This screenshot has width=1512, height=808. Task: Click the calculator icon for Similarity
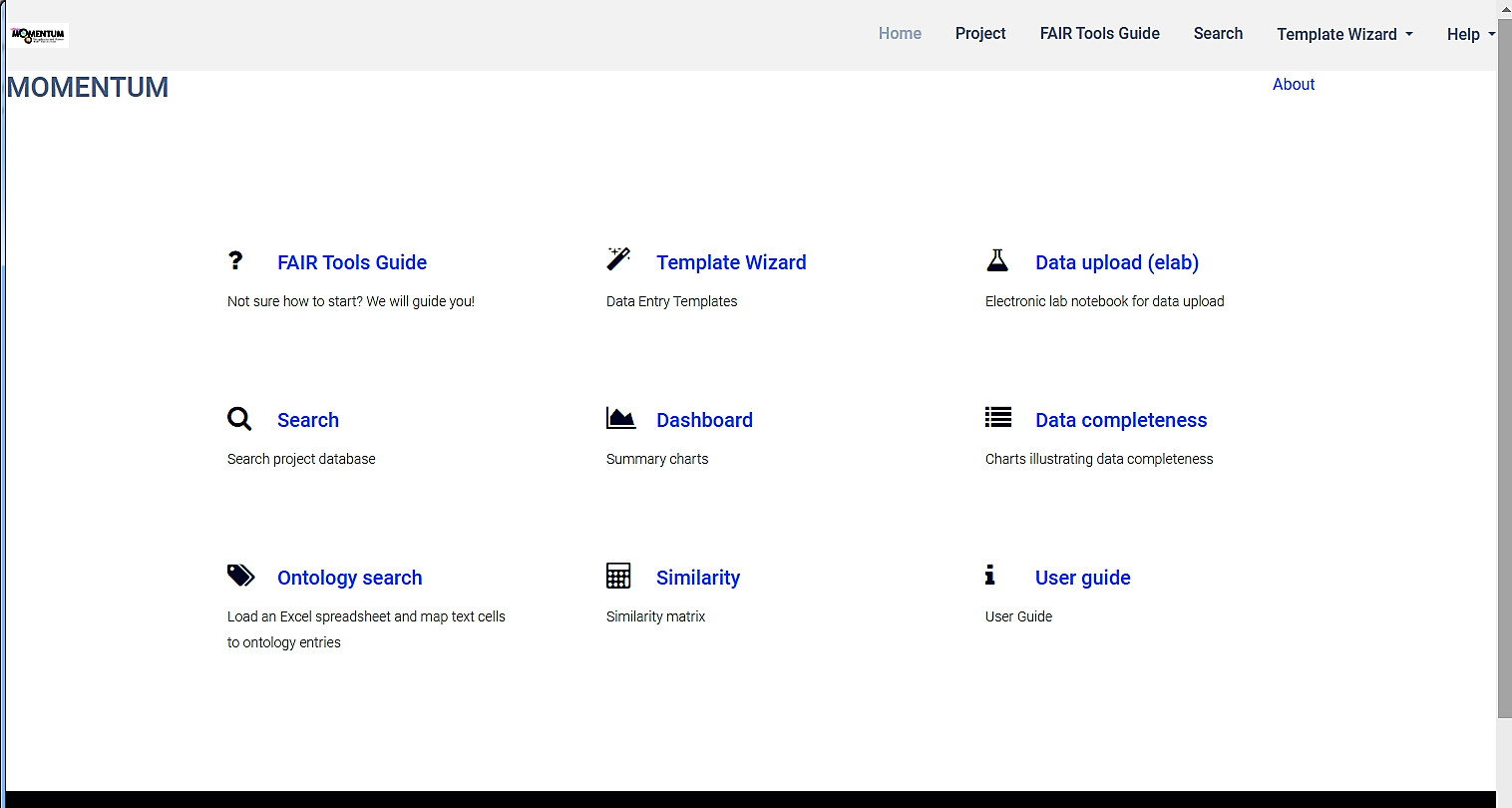click(x=618, y=576)
